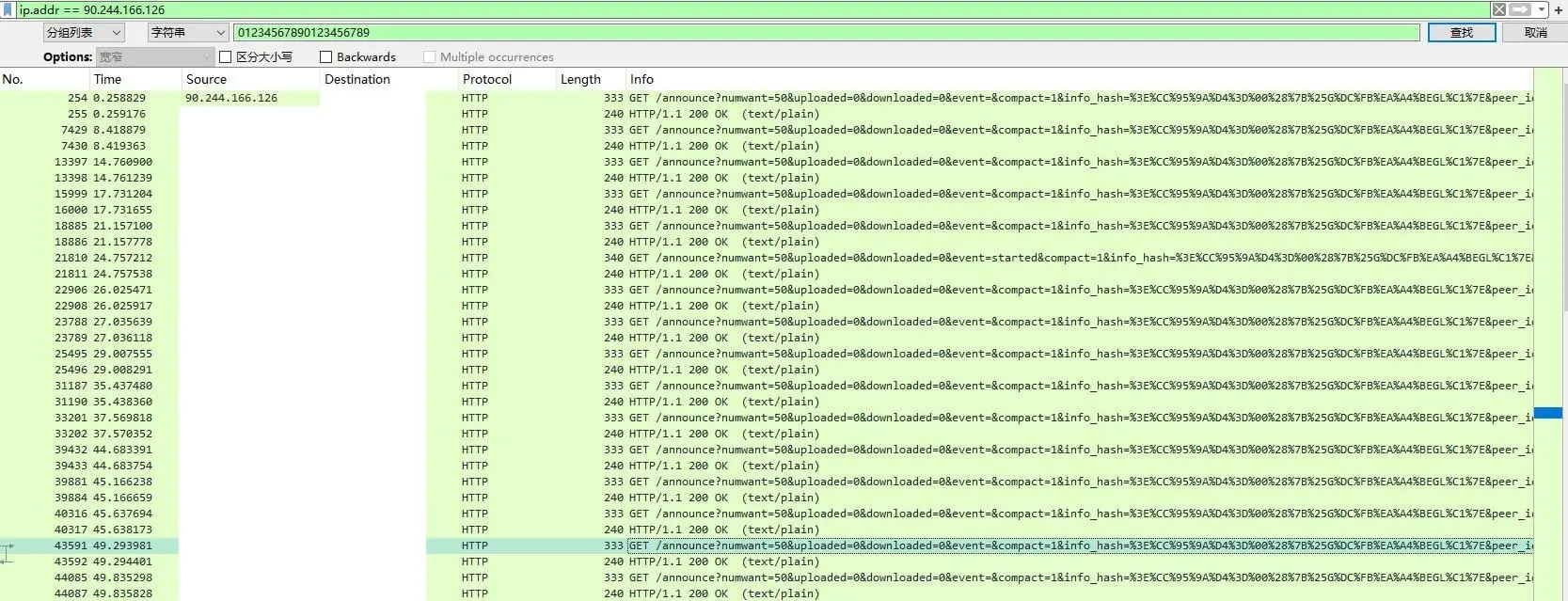Select packet number 18885 row

(767, 226)
